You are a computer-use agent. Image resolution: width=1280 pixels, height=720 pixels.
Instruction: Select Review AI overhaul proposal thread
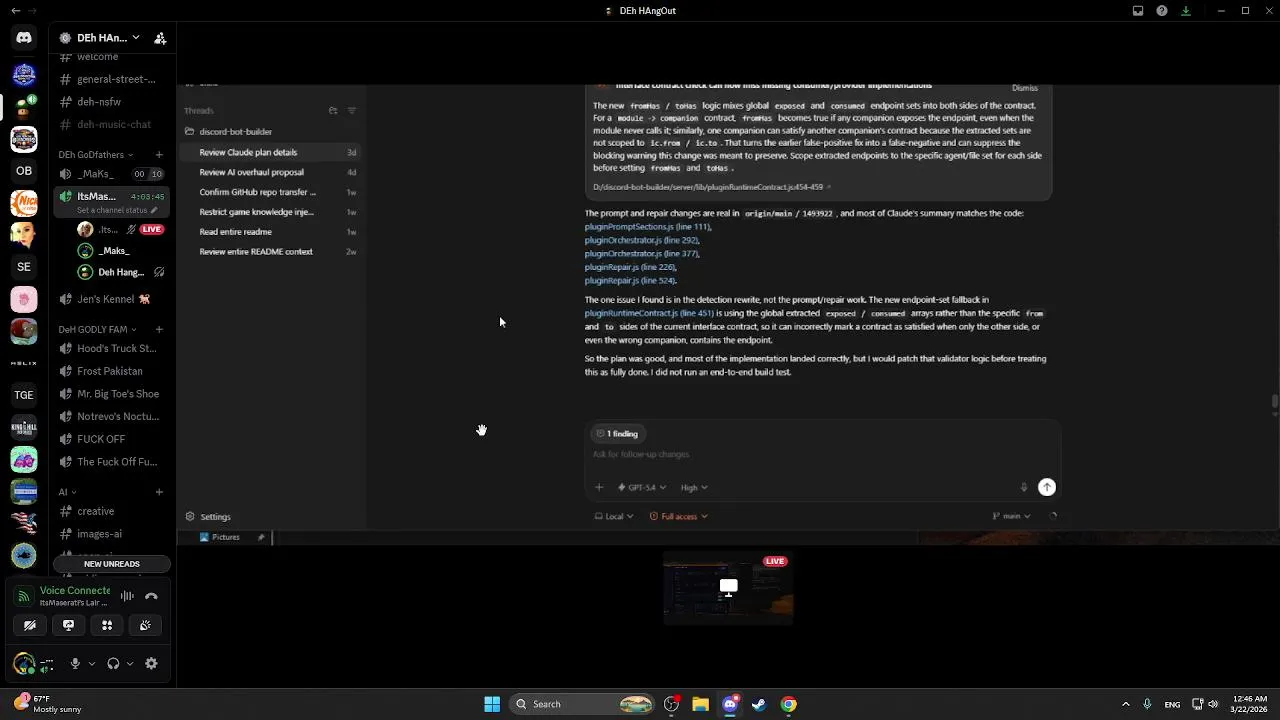pos(270,172)
